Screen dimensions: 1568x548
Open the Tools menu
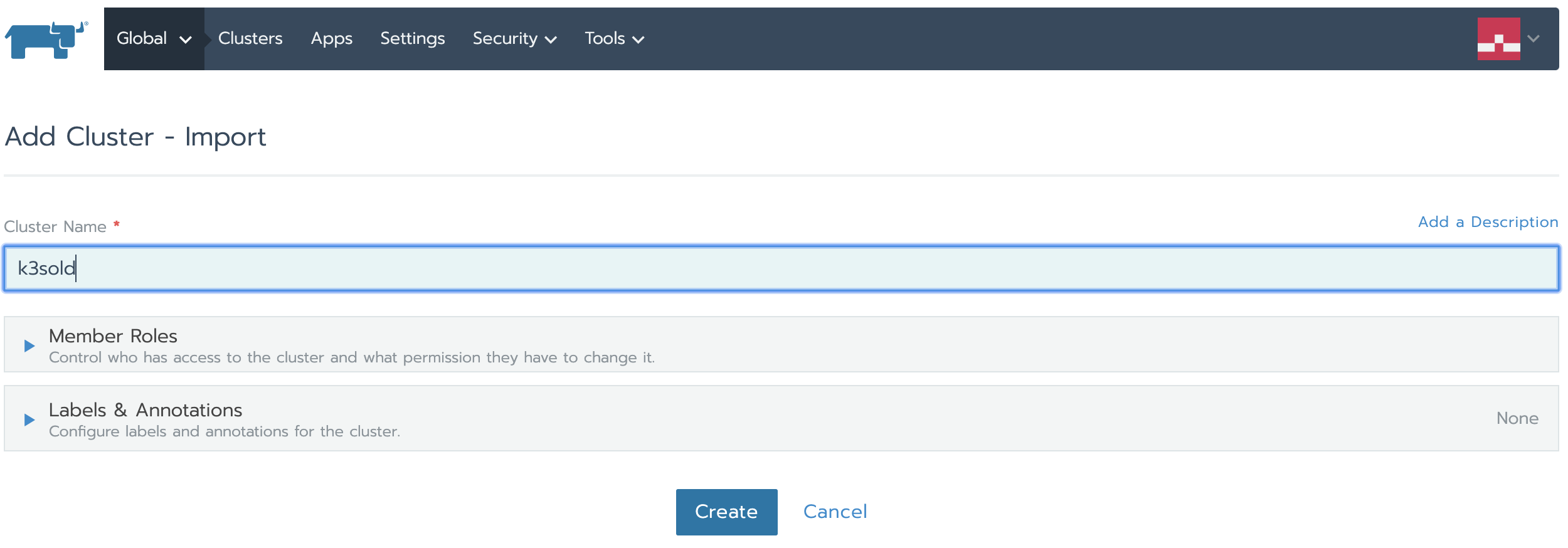tap(605, 39)
